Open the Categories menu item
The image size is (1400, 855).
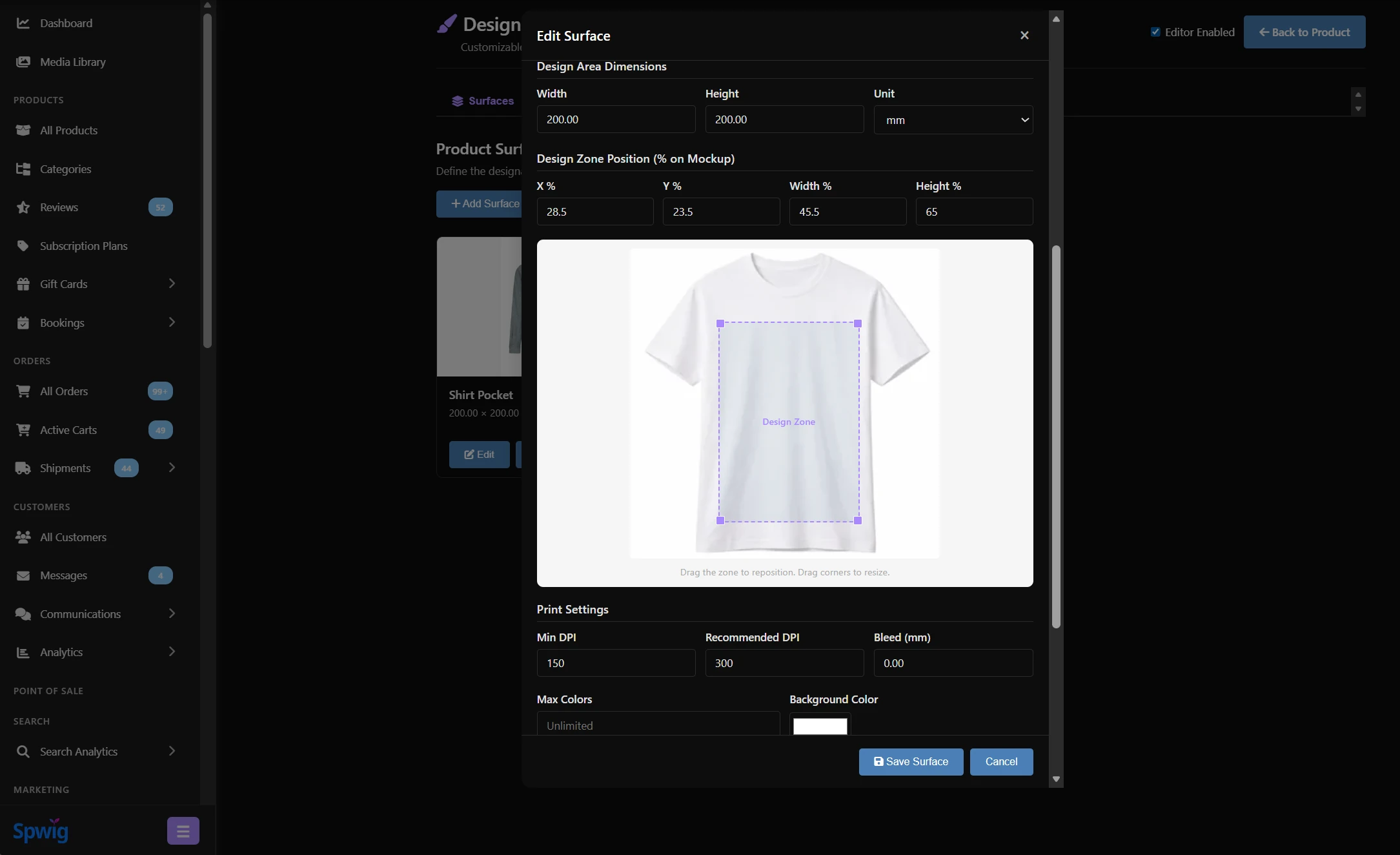66,169
